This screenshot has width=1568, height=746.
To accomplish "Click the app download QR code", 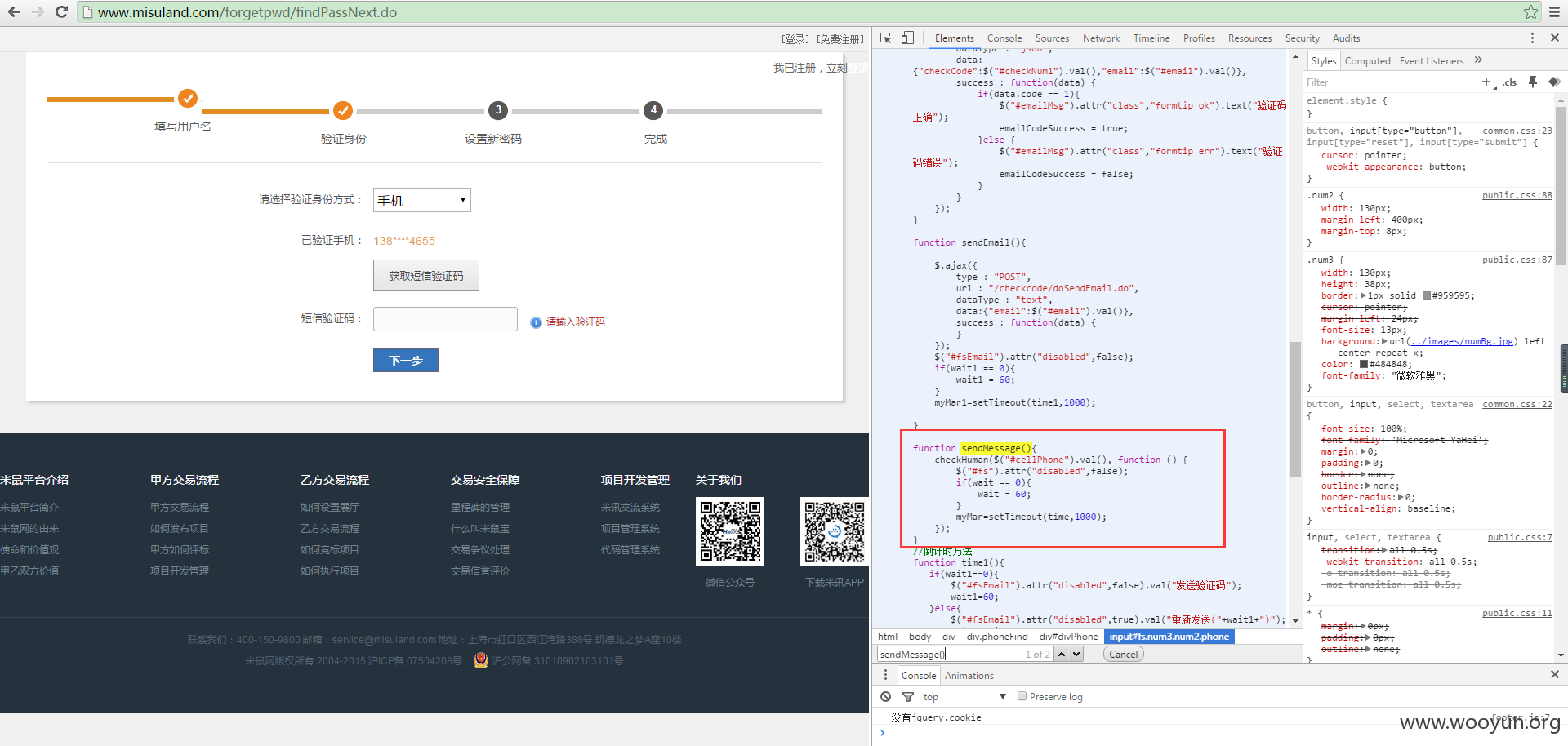I will point(835,531).
